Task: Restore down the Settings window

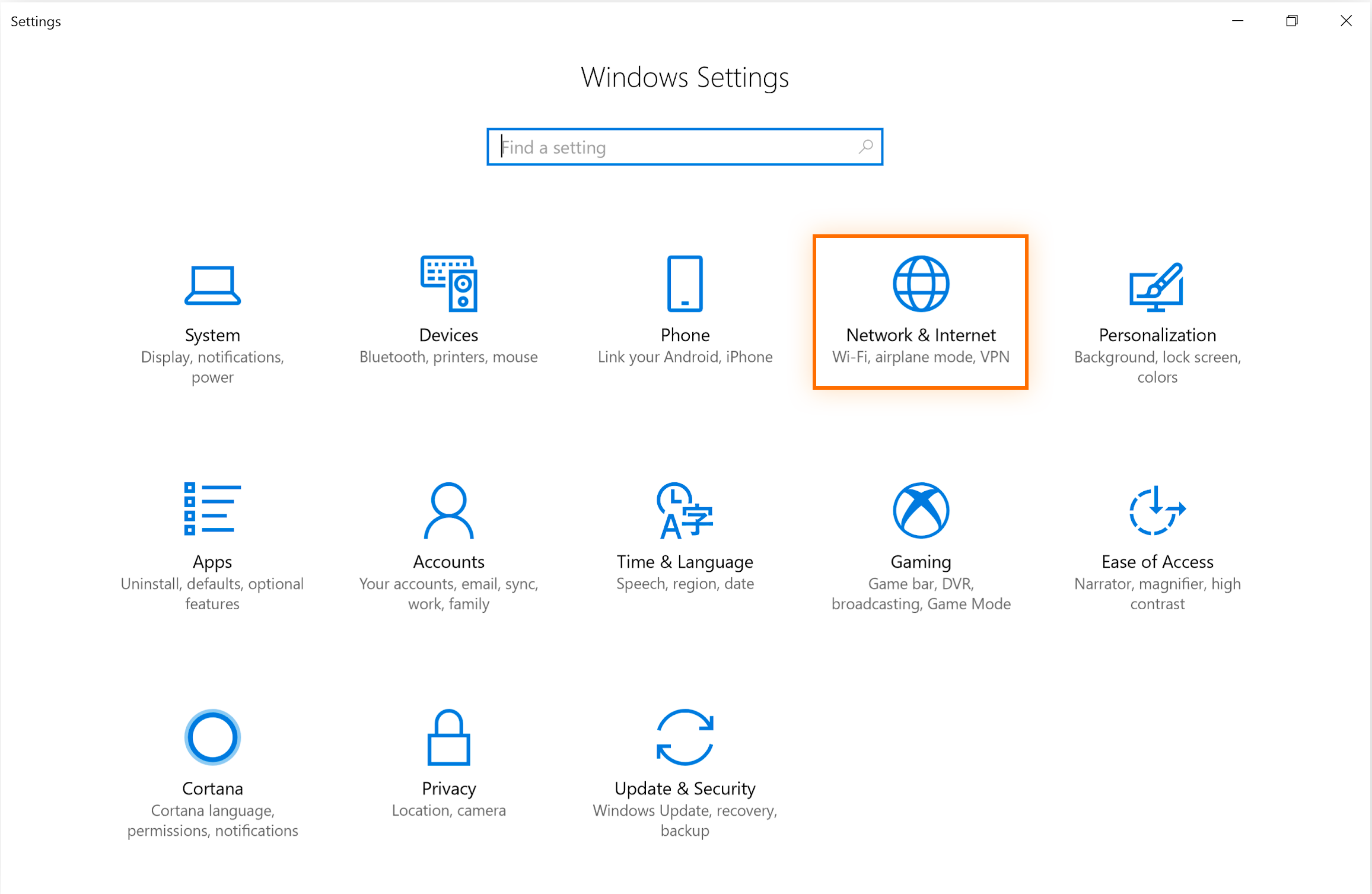Action: [x=1292, y=21]
